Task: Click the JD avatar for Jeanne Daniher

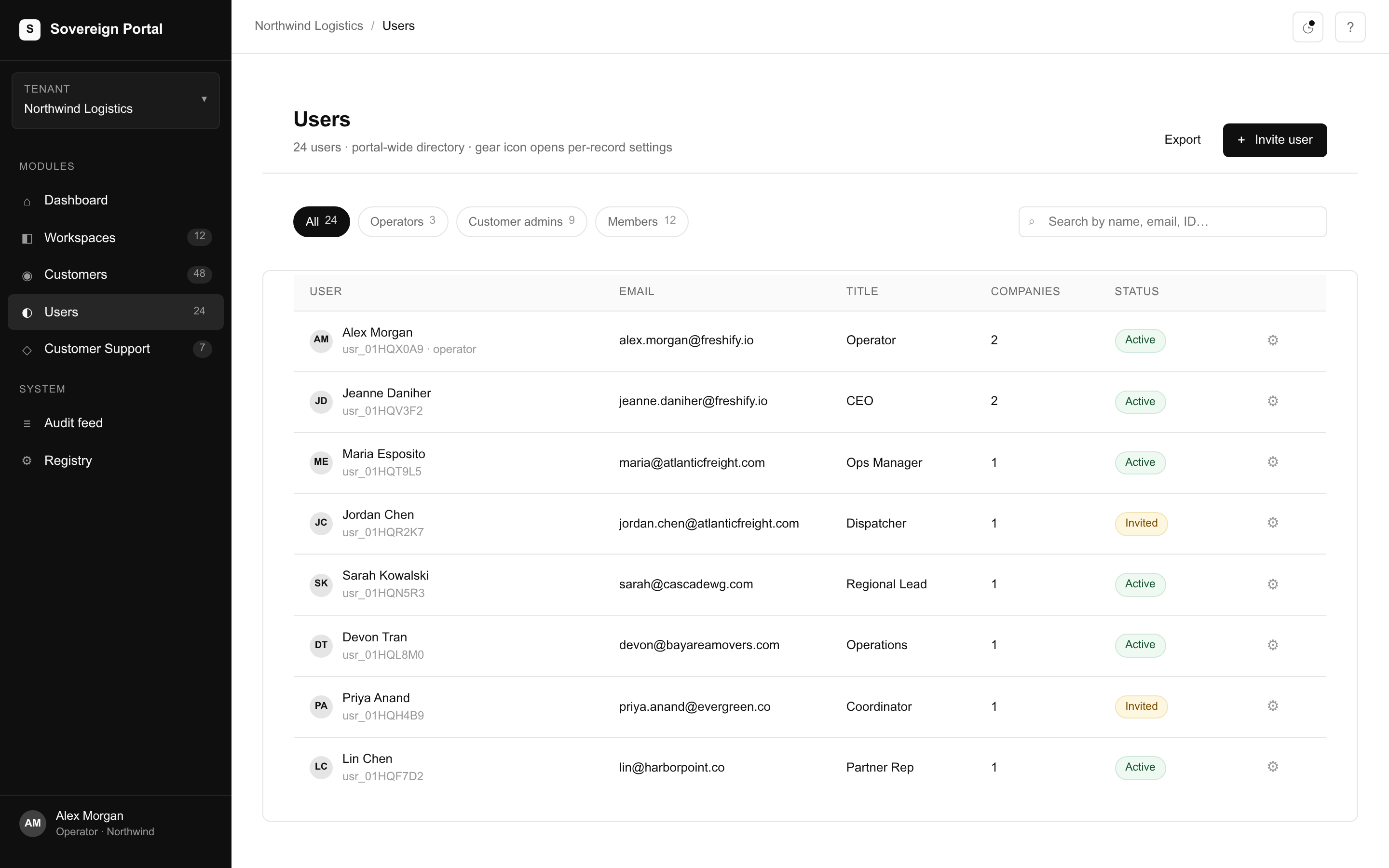Action: pyautogui.click(x=321, y=401)
